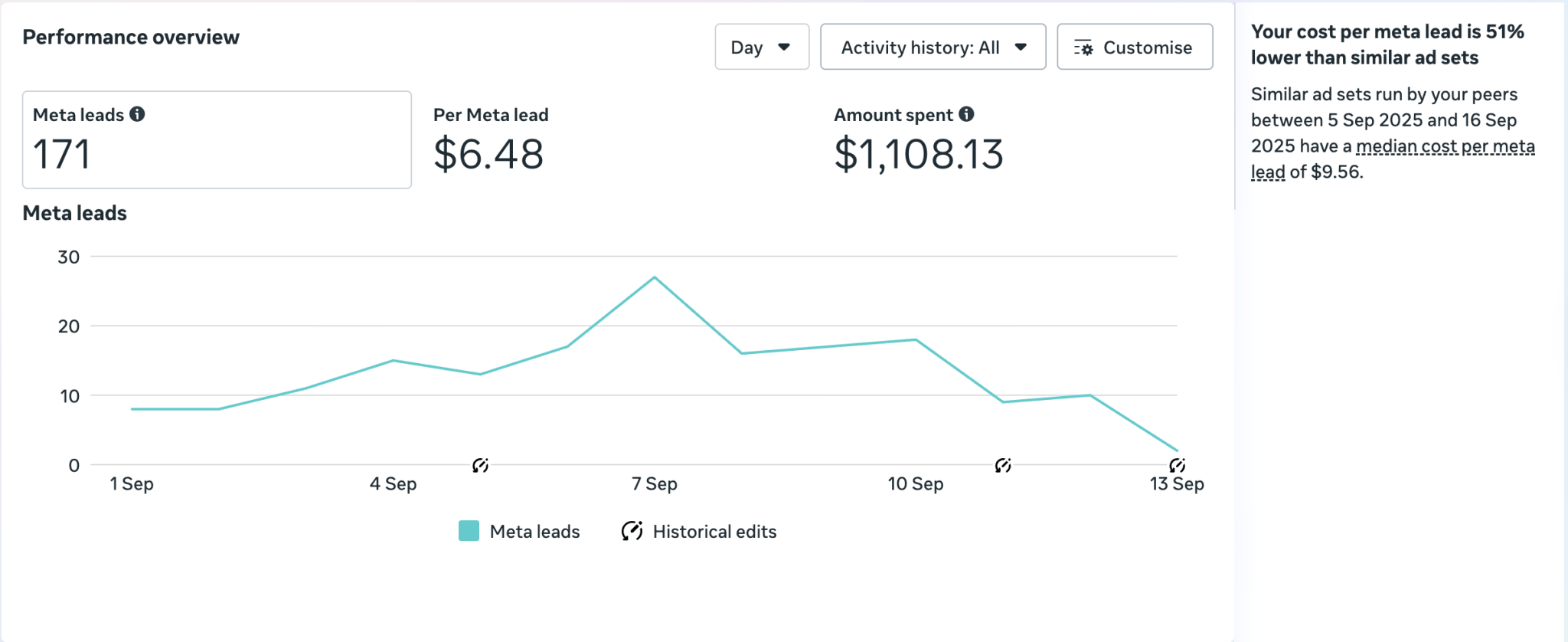Toggle the Historical edits text in the legend
This screenshot has width=1568, height=642.
714,531
